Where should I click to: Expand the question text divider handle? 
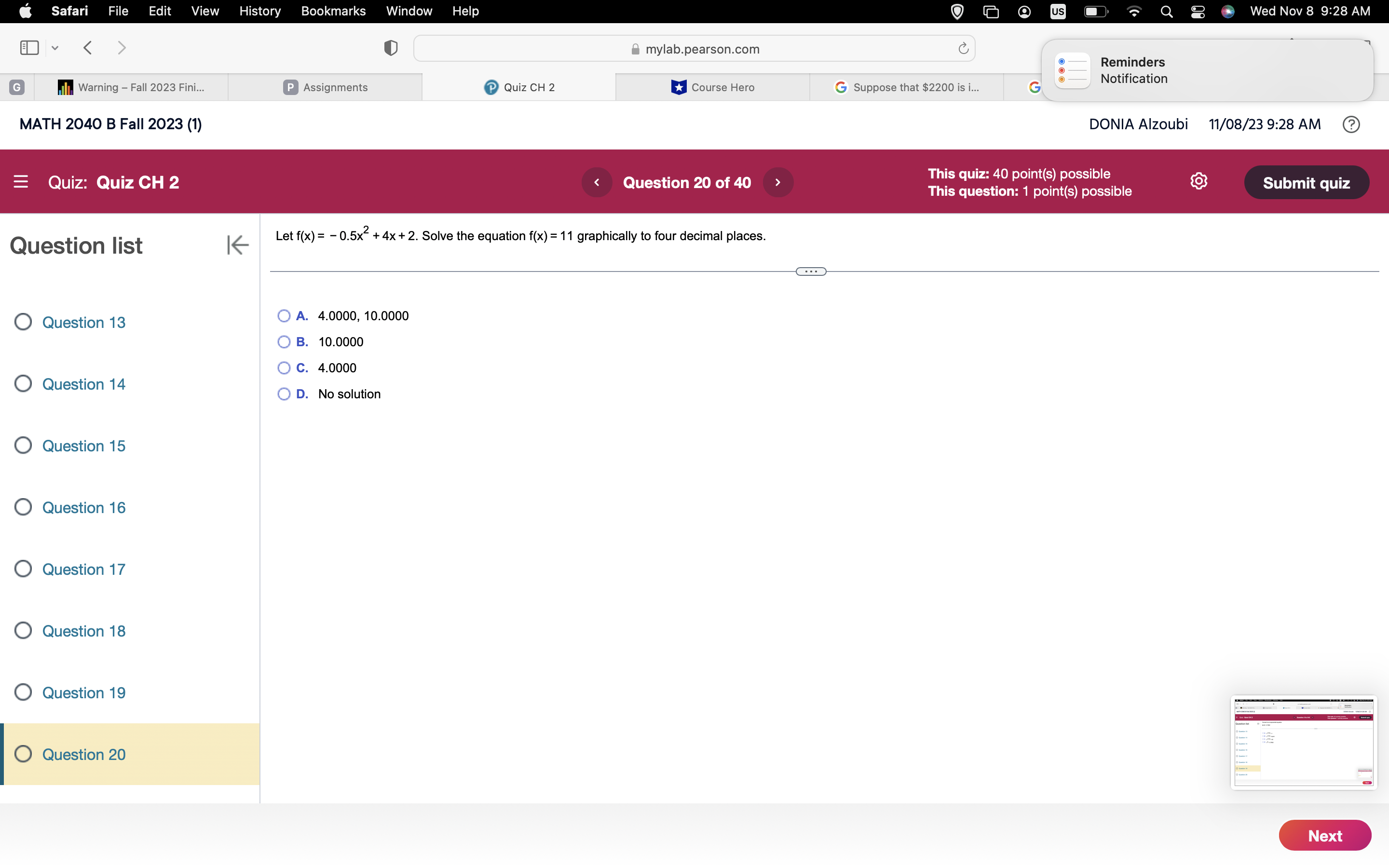[810, 271]
